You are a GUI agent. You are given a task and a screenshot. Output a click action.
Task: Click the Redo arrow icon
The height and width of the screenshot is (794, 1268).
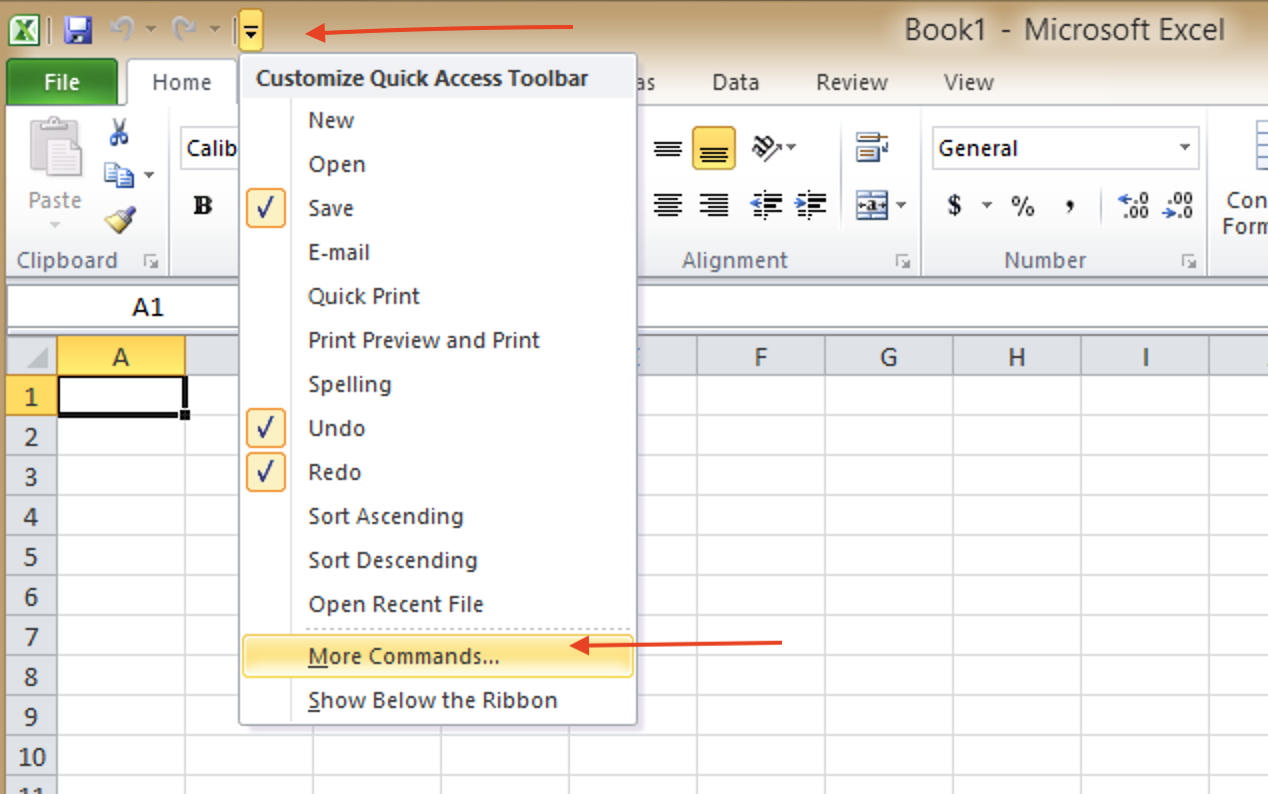(x=184, y=31)
